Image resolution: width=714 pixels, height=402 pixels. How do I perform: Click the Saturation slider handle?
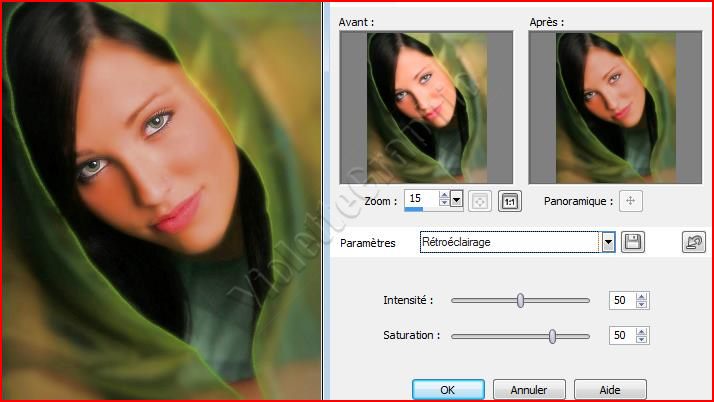coord(552,336)
